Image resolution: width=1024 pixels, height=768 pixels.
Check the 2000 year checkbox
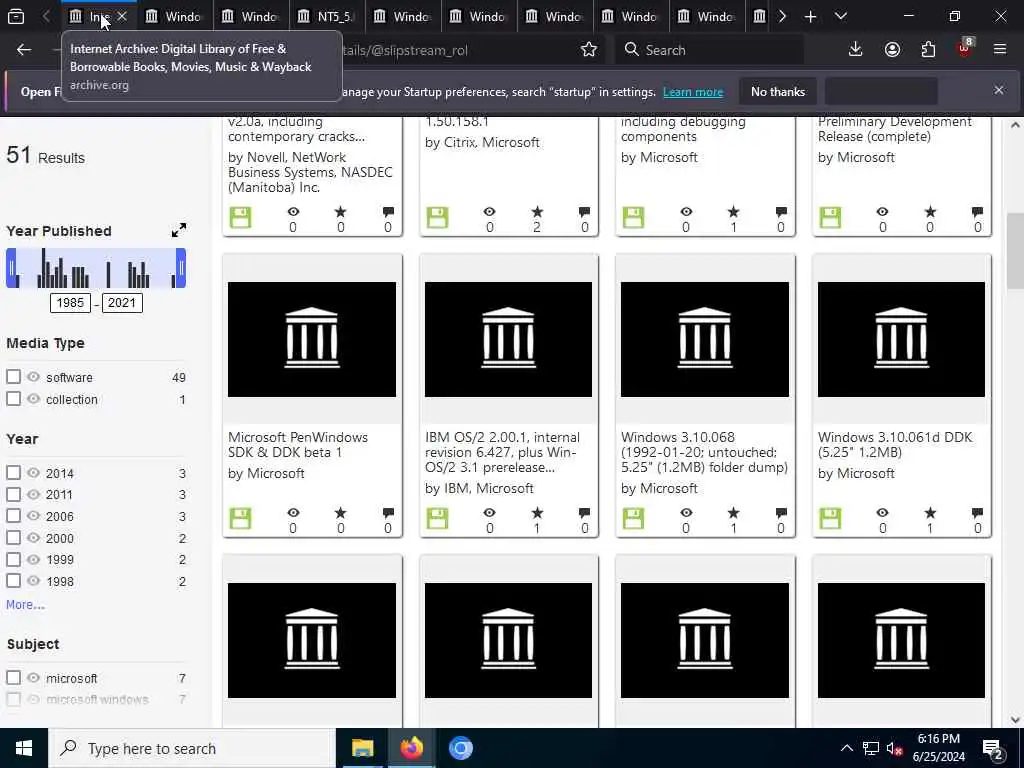click(13, 537)
